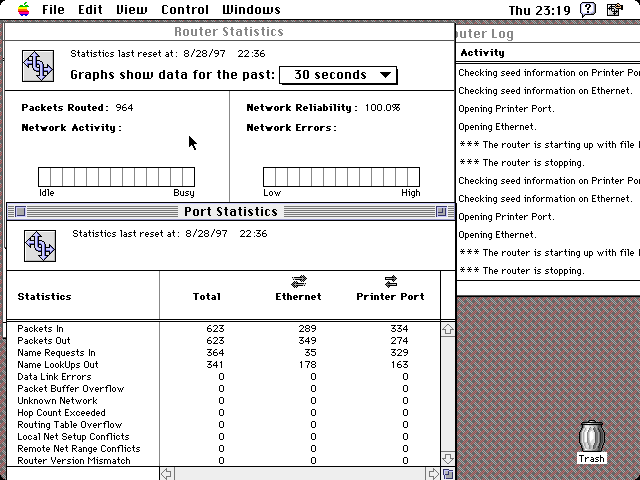Image resolution: width=640 pixels, height=480 pixels.
Task: Select the Packet Buffer Overflow row label
Action: [x=71, y=389]
